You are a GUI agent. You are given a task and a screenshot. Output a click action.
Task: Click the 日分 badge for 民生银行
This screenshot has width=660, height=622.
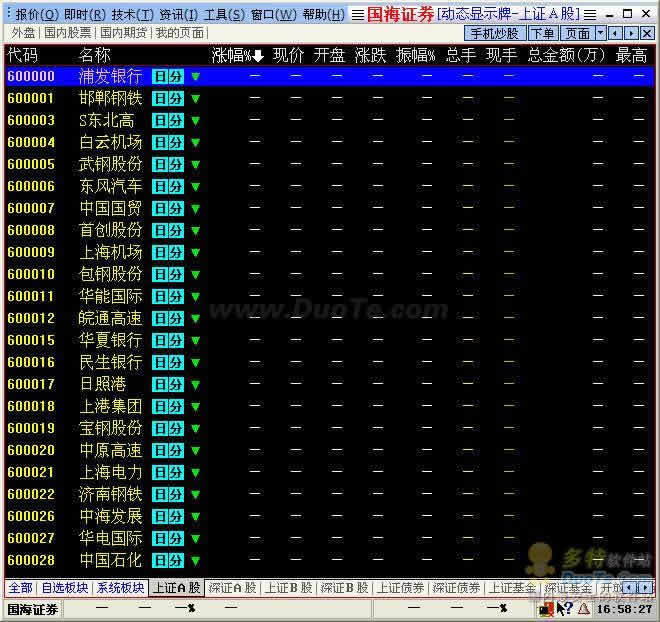[x=168, y=362]
